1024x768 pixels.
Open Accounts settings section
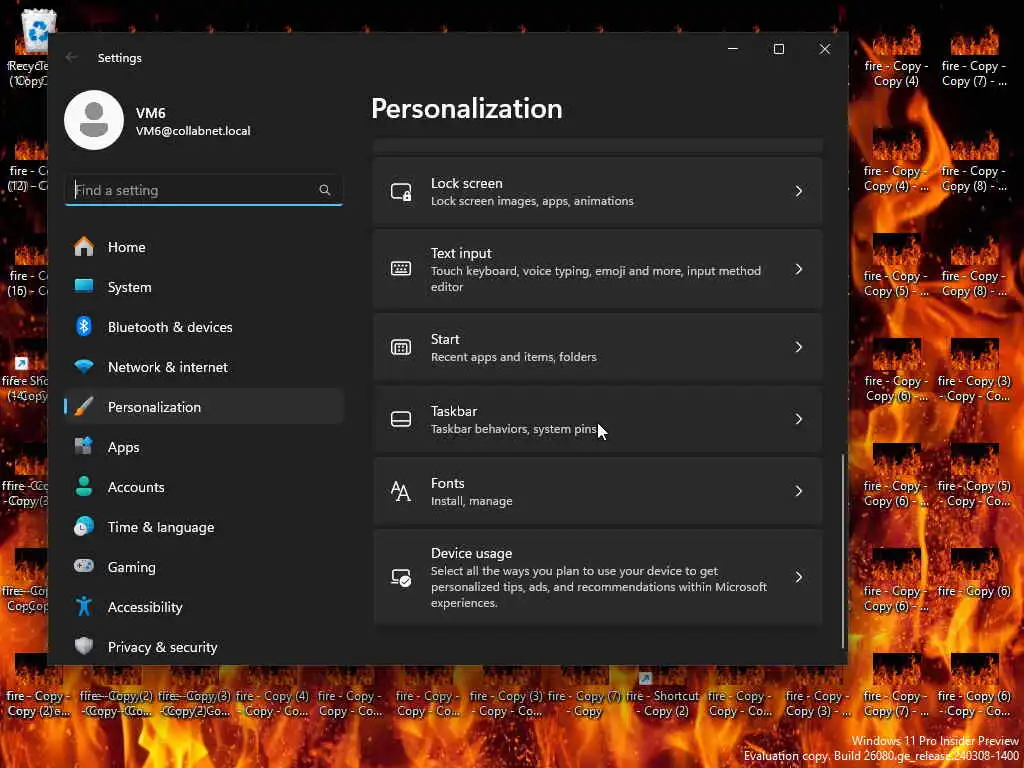pyautogui.click(x=204, y=487)
